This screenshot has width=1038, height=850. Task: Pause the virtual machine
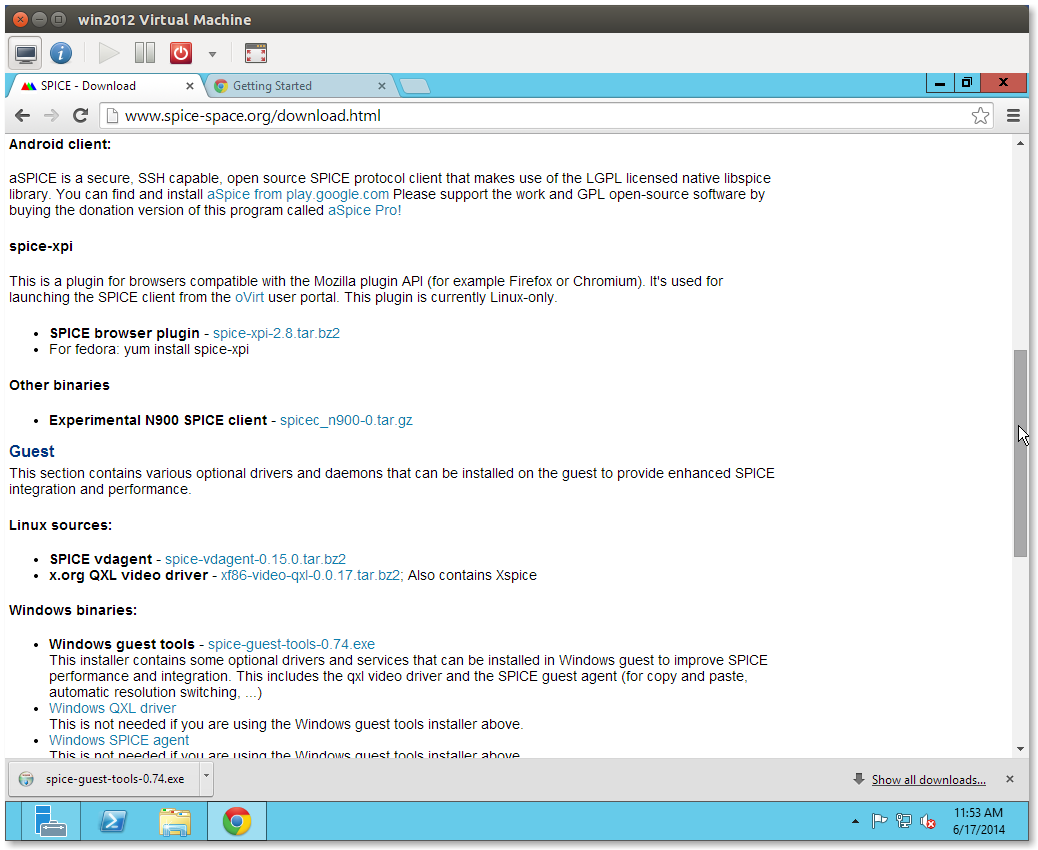pos(145,54)
